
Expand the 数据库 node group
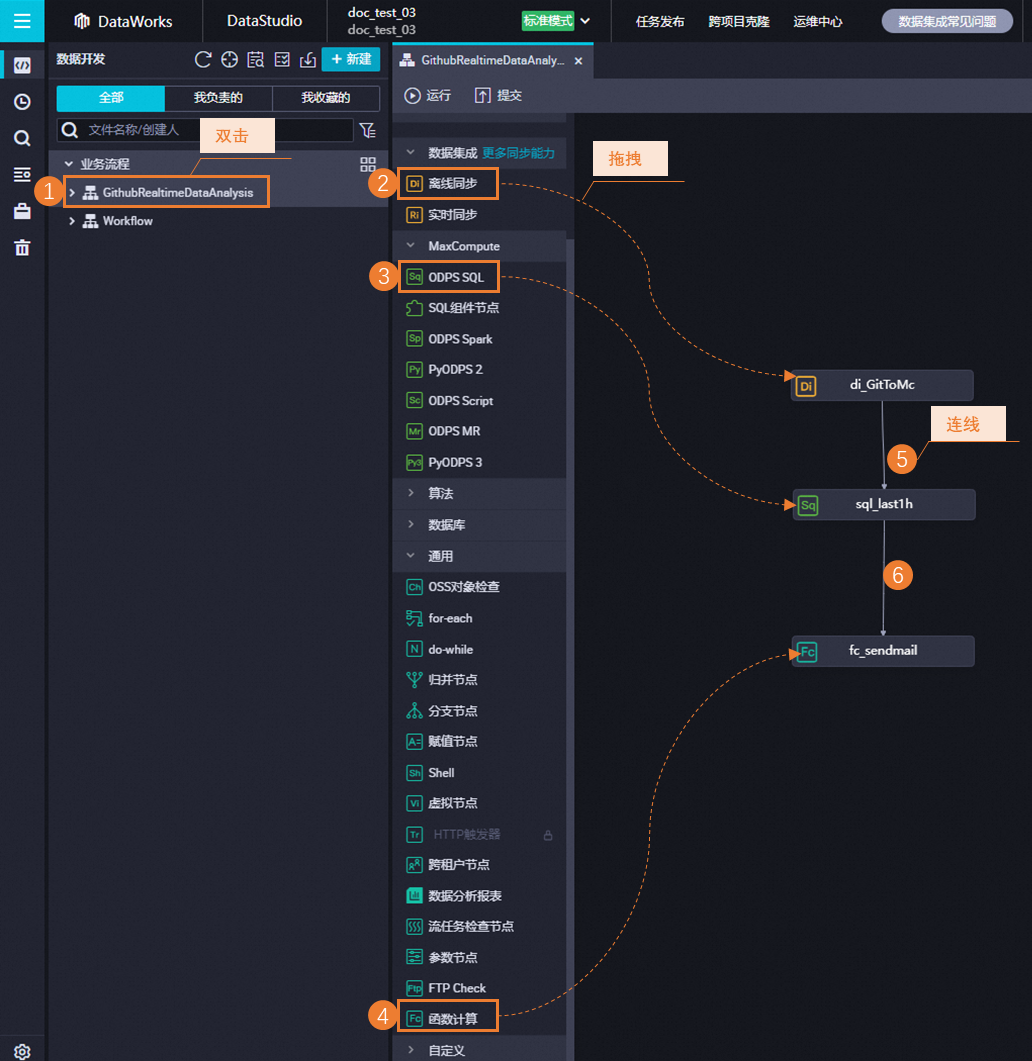410,524
